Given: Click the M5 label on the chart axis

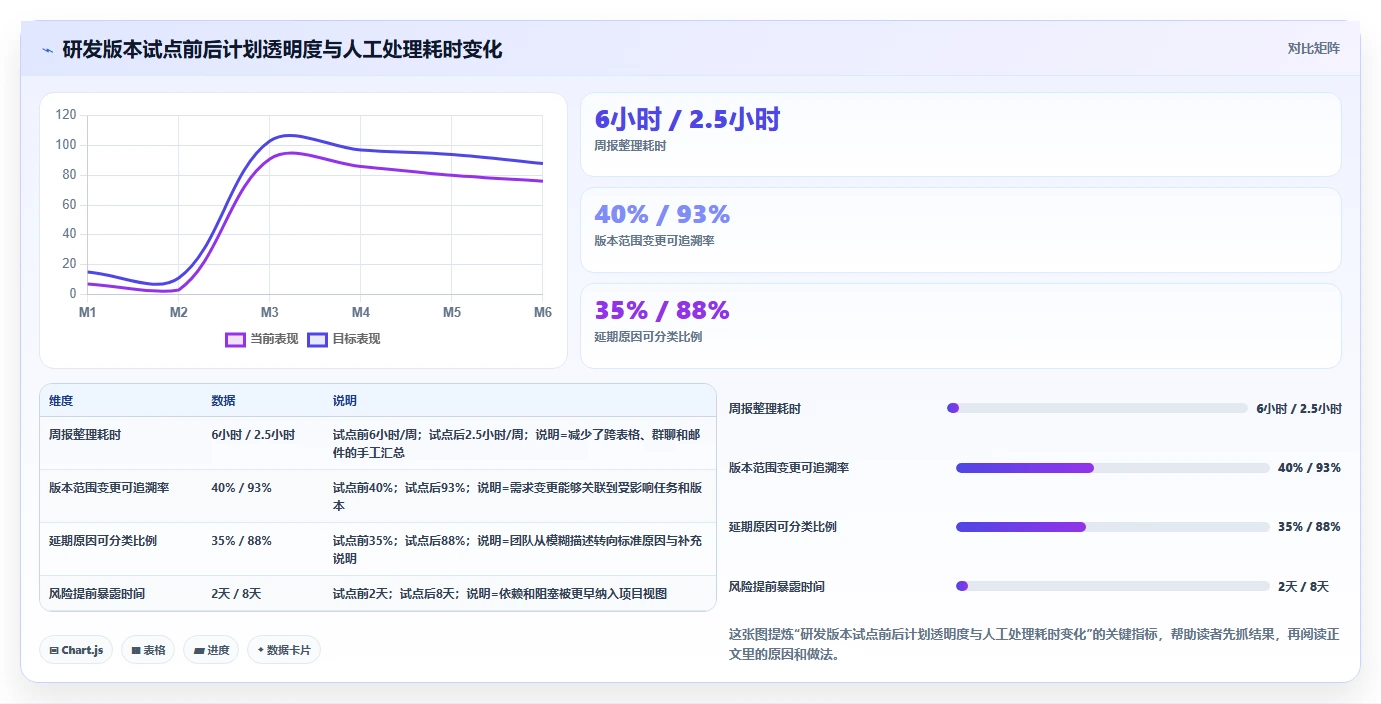Looking at the screenshot, I should (x=451, y=312).
